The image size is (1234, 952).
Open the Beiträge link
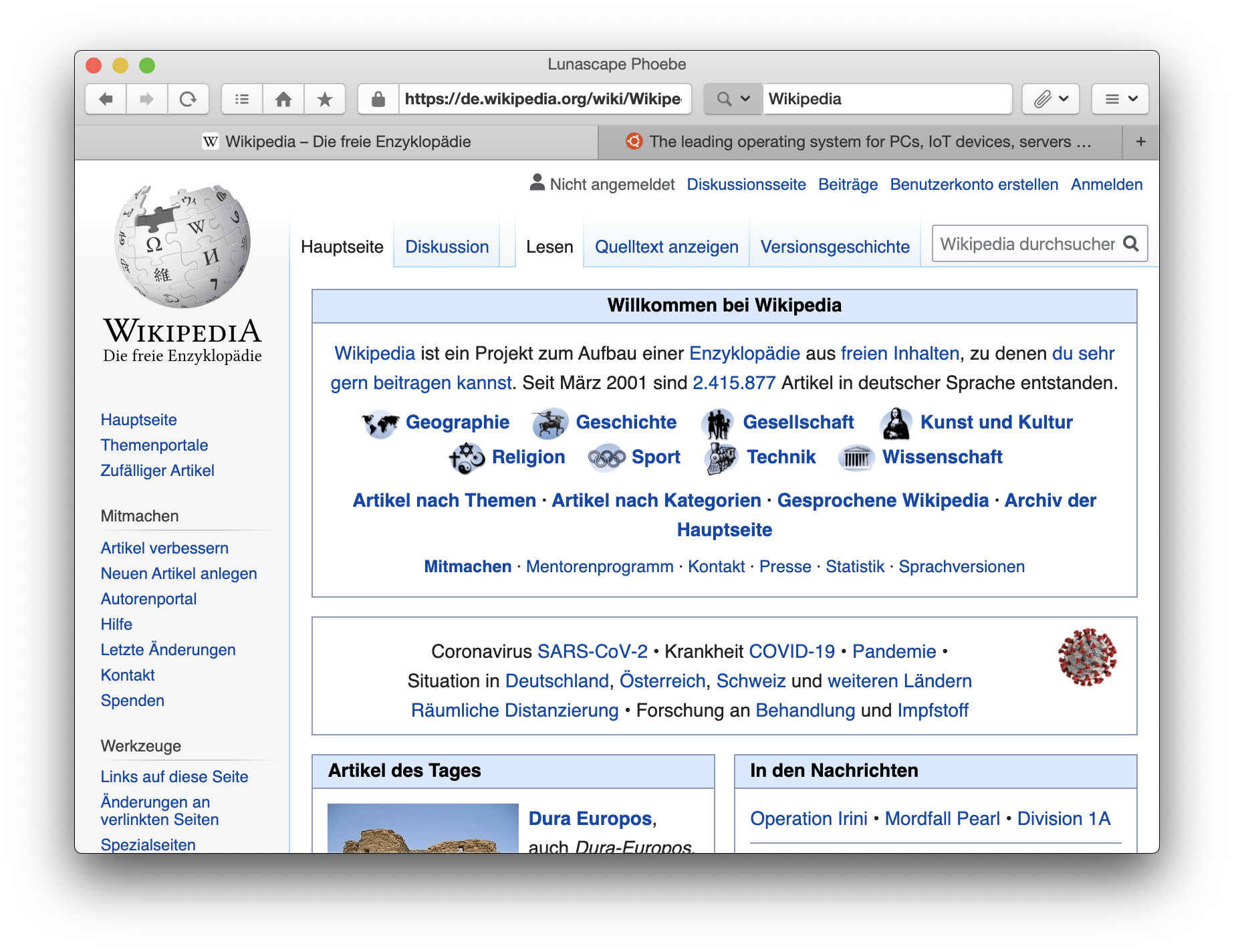(848, 185)
